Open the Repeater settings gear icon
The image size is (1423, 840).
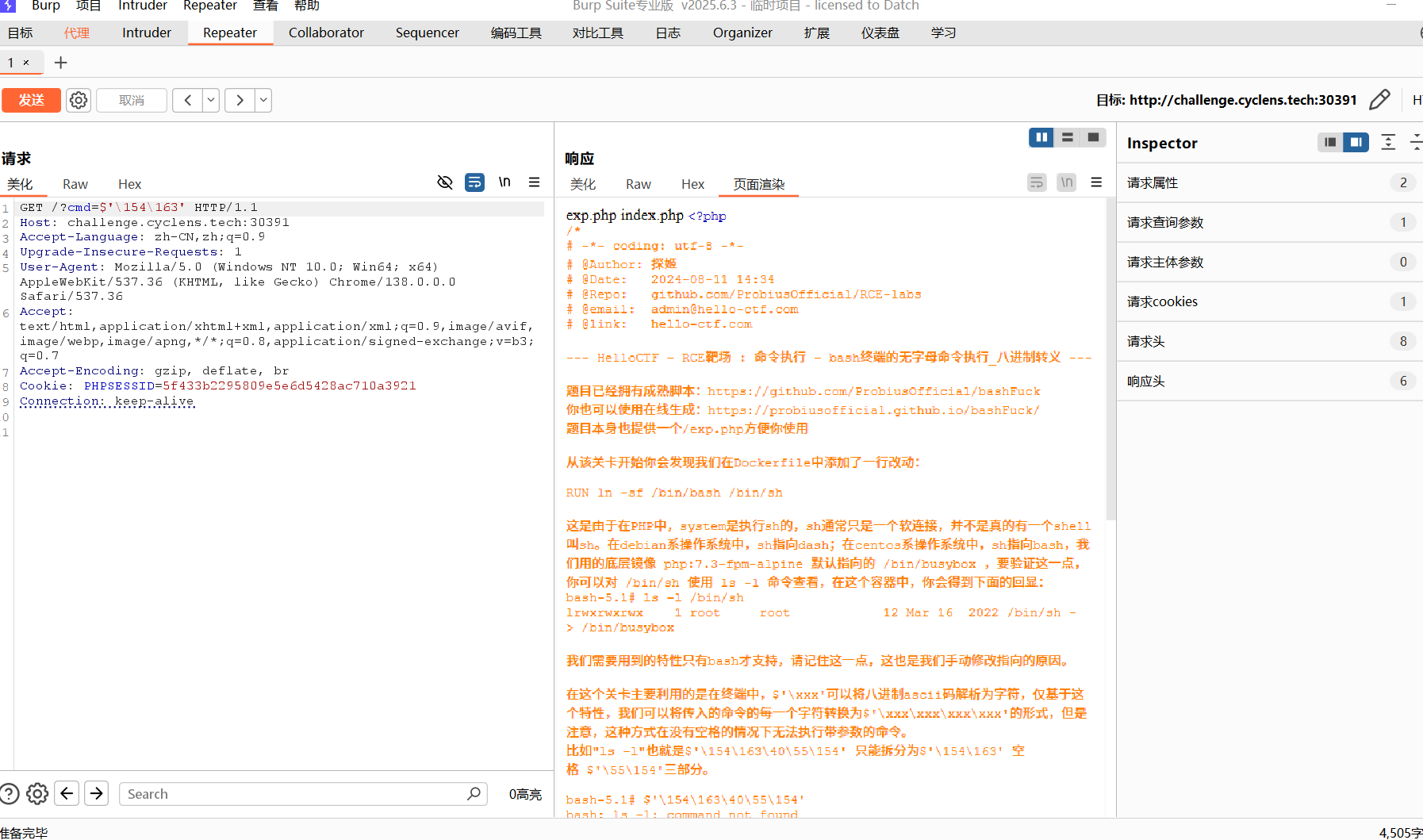coord(79,100)
